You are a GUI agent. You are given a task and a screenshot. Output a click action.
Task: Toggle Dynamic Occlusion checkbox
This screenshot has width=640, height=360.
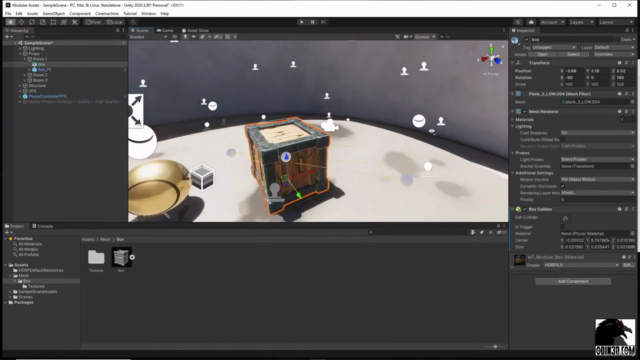click(x=563, y=186)
